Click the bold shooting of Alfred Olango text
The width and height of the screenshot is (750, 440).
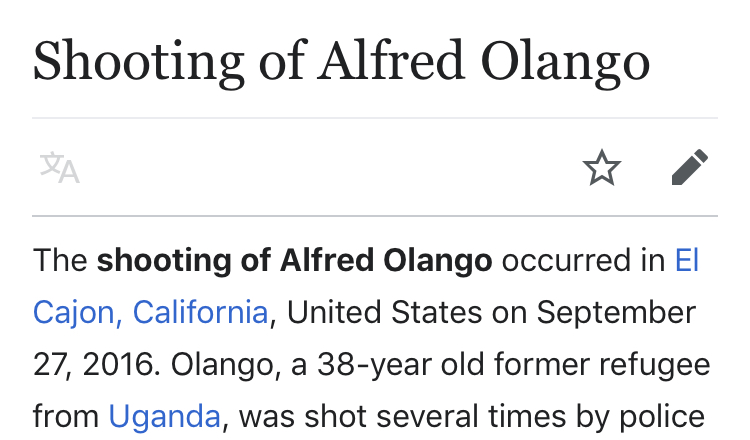tap(294, 261)
